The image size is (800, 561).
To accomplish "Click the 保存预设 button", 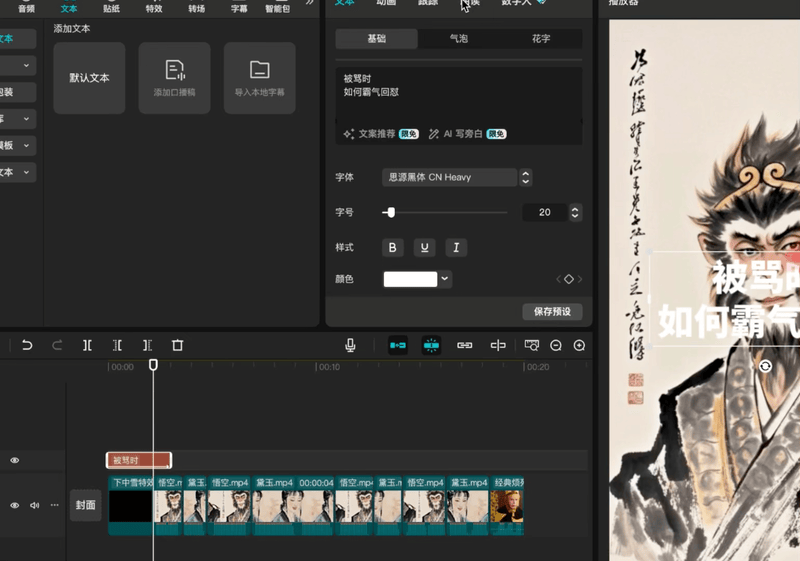I will click(552, 312).
